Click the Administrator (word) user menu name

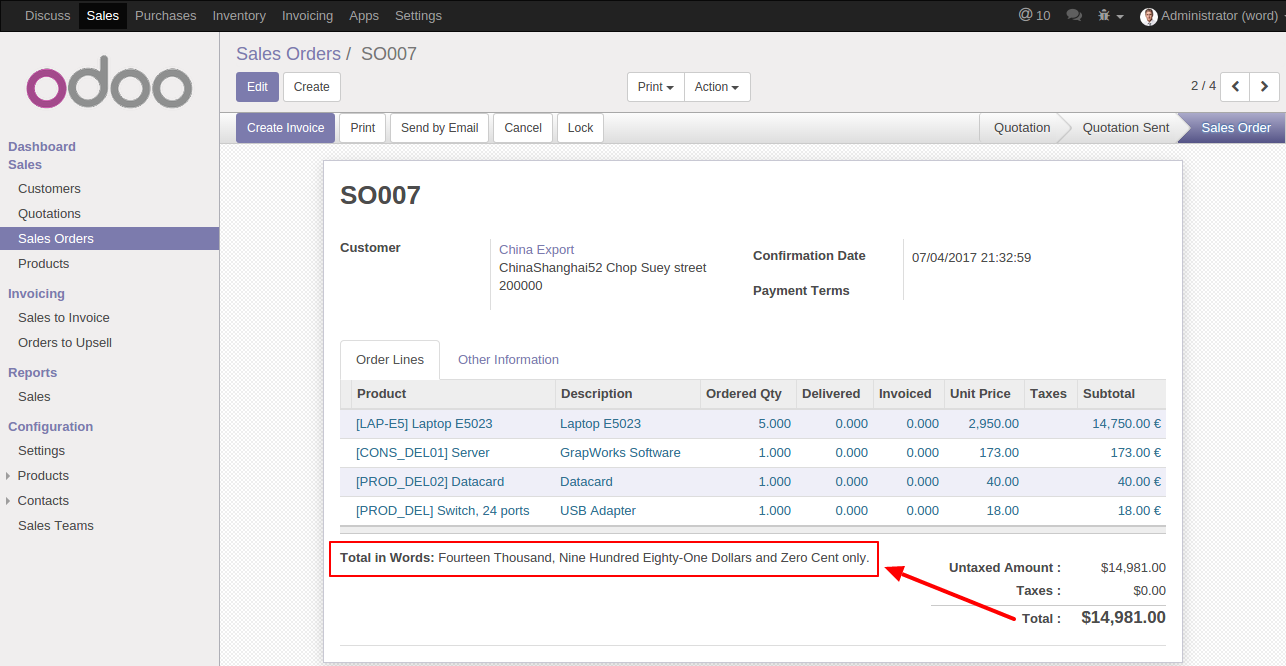[1220, 16]
